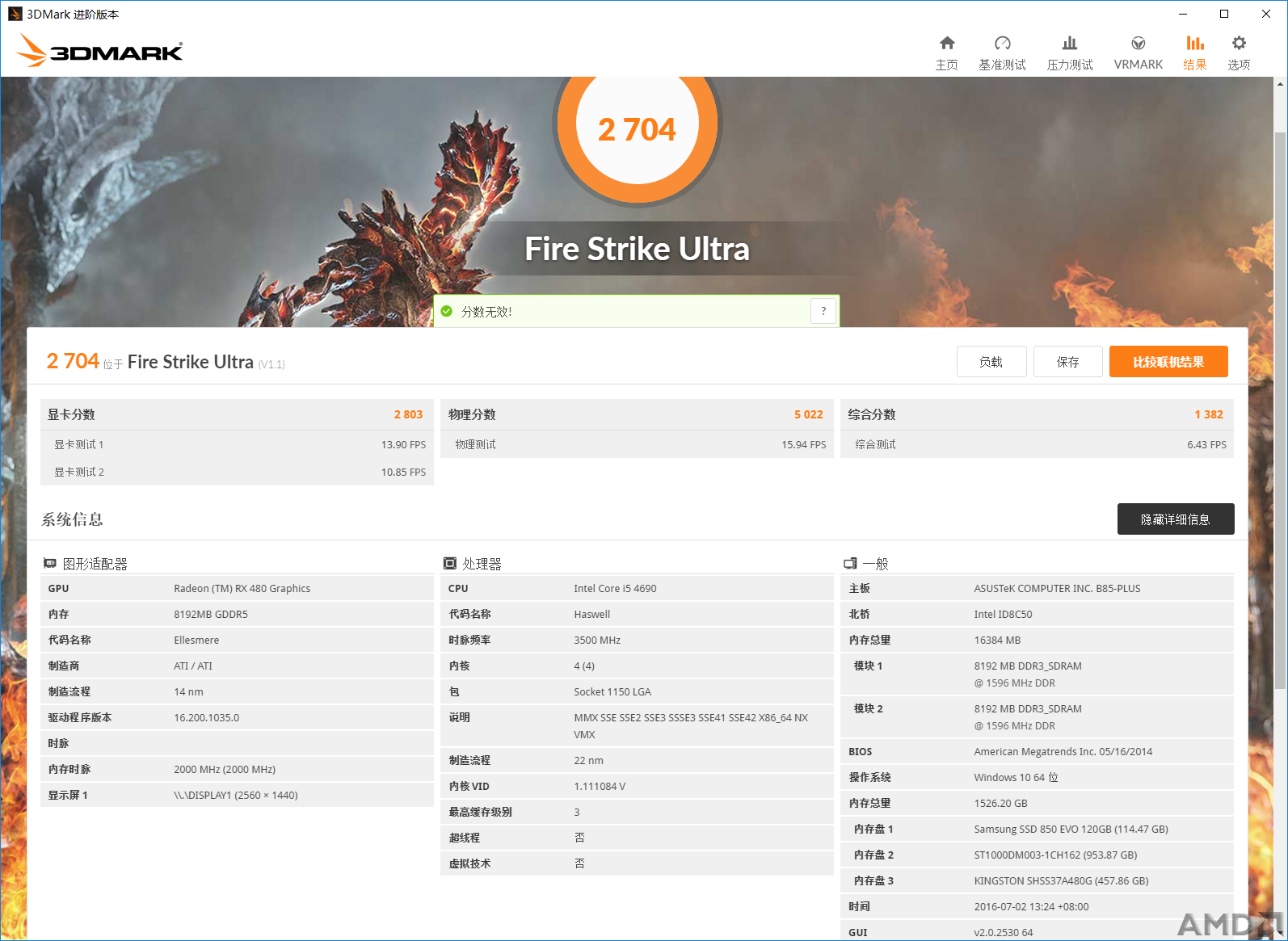The height and width of the screenshot is (941, 1288).
Task: Click the 3DMark title bar app icon
Action: tap(15, 14)
